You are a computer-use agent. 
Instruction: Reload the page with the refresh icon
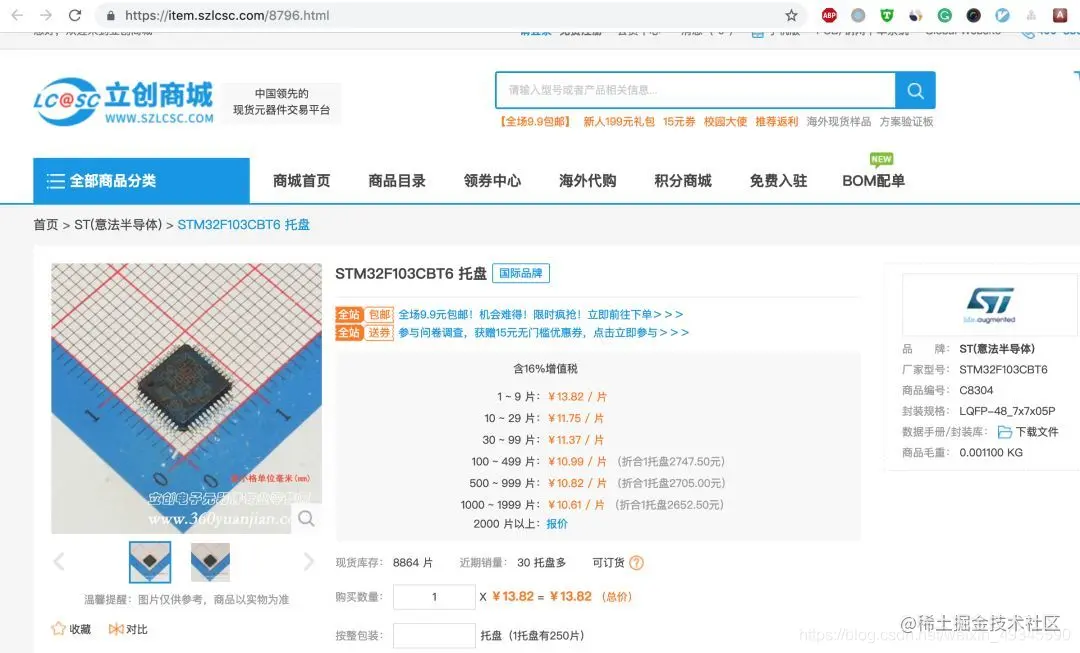[x=75, y=15]
